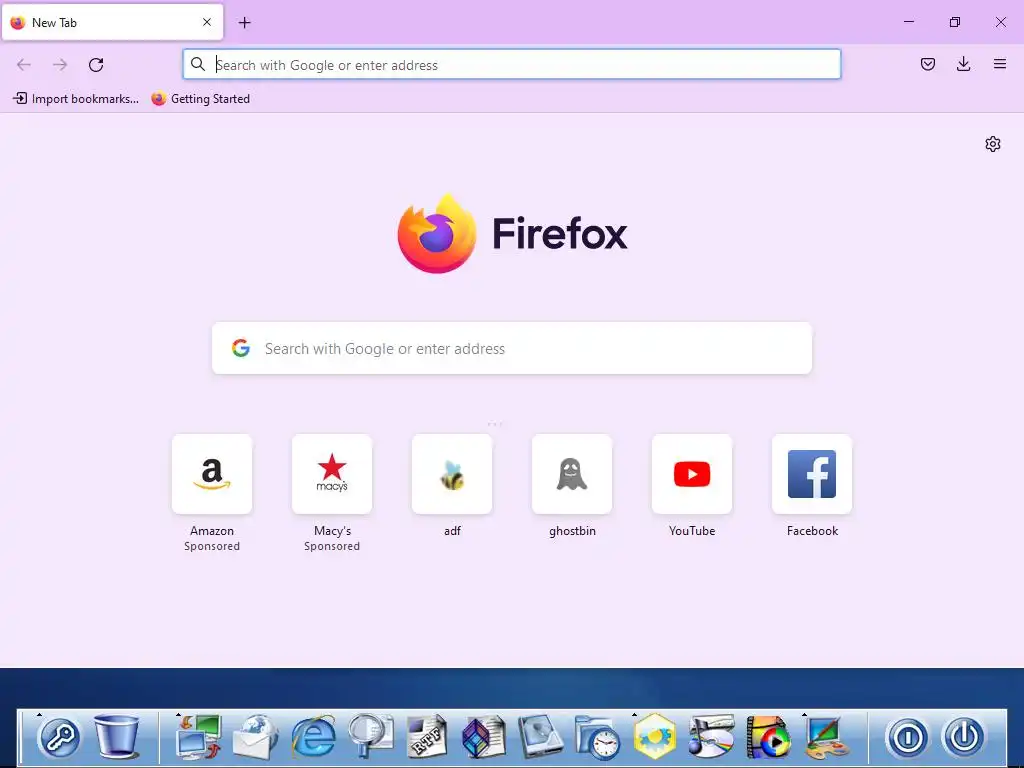
Task: Open the mail envelope globe dock icon
Action: (256, 737)
